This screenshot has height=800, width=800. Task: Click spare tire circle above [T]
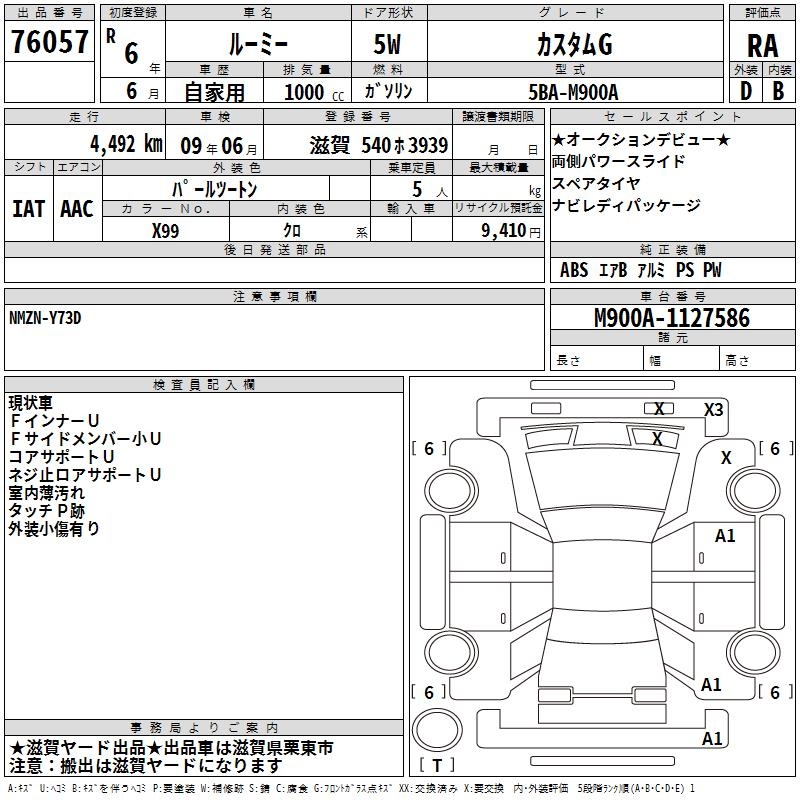[x=437, y=730]
